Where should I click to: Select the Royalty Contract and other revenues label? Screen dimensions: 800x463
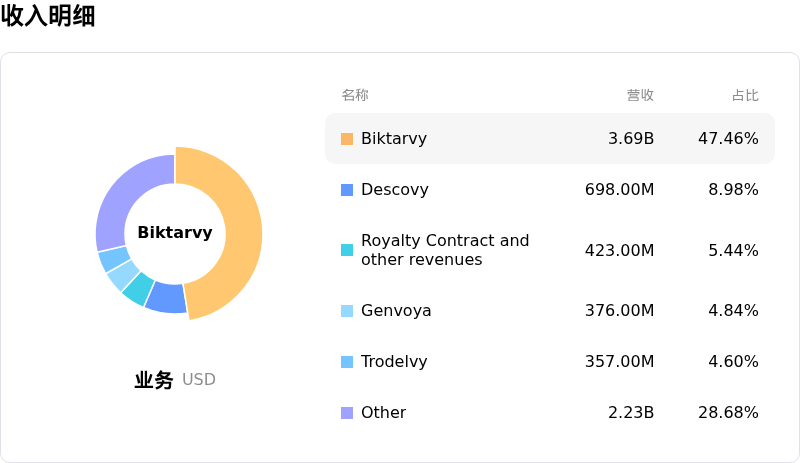pos(445,250)
